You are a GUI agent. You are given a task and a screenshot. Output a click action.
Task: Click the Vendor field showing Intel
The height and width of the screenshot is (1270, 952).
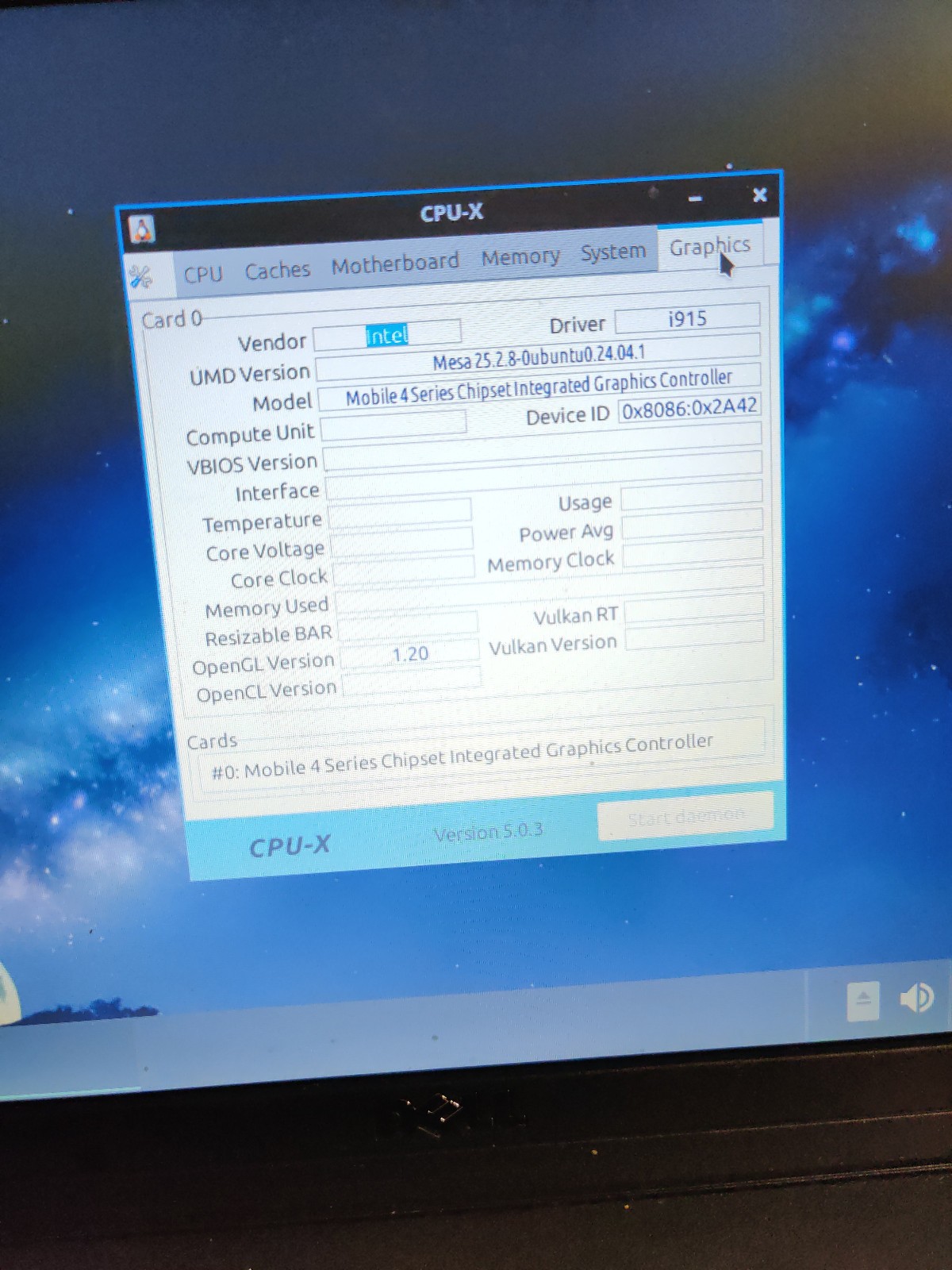(x=387, y=335)
